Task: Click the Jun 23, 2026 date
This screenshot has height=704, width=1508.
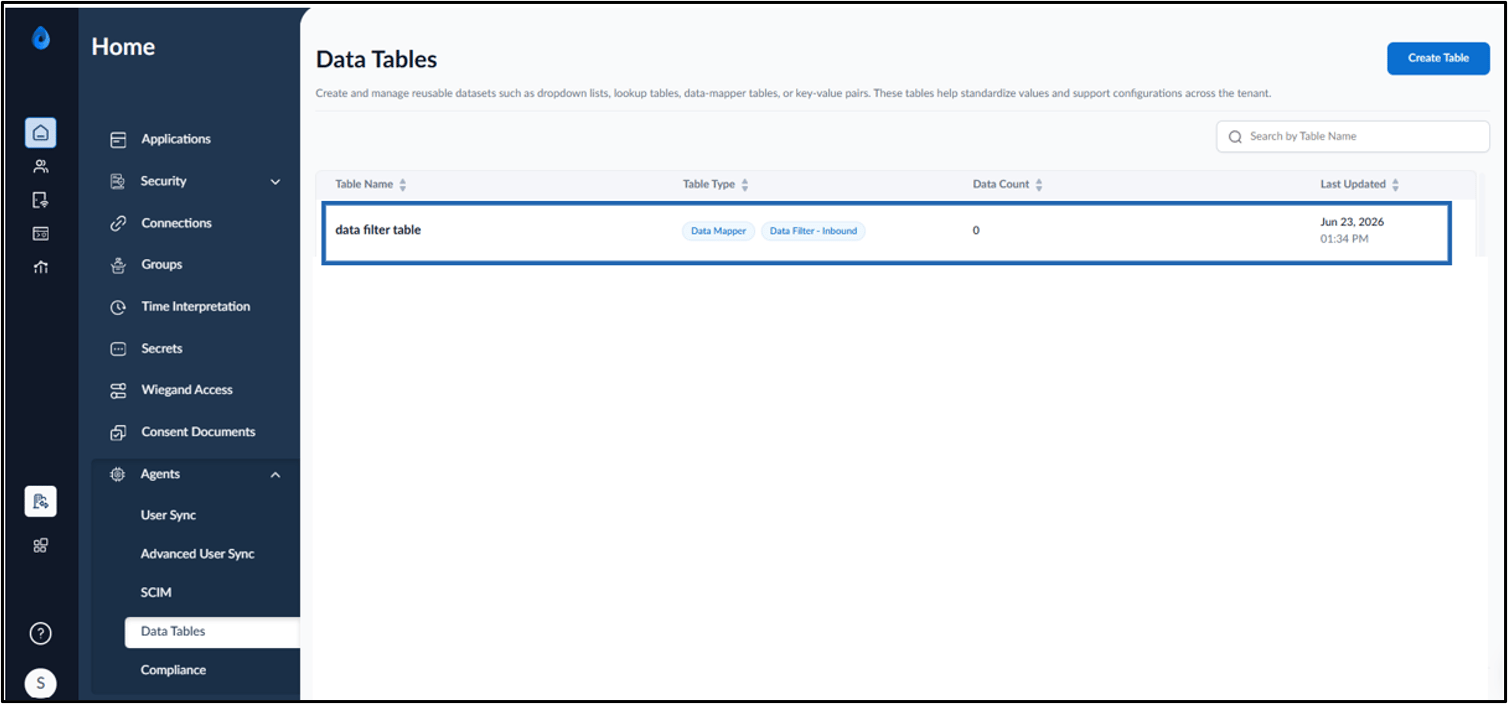Action: tap(1352, 222)
